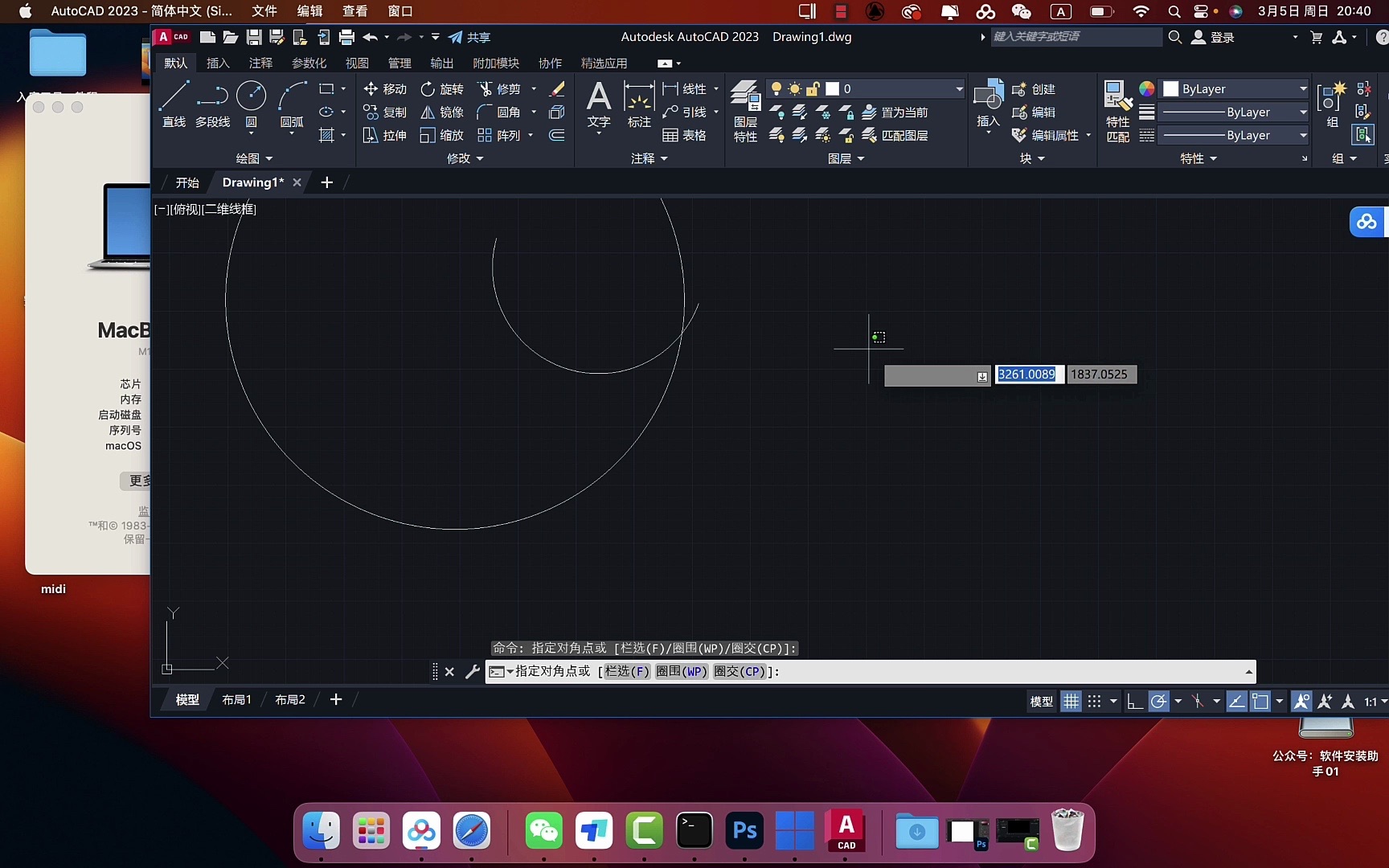Click the layer color swatch beside layer 0
The width and height of the screenshot is (1389, 868).
pos(833,89)
